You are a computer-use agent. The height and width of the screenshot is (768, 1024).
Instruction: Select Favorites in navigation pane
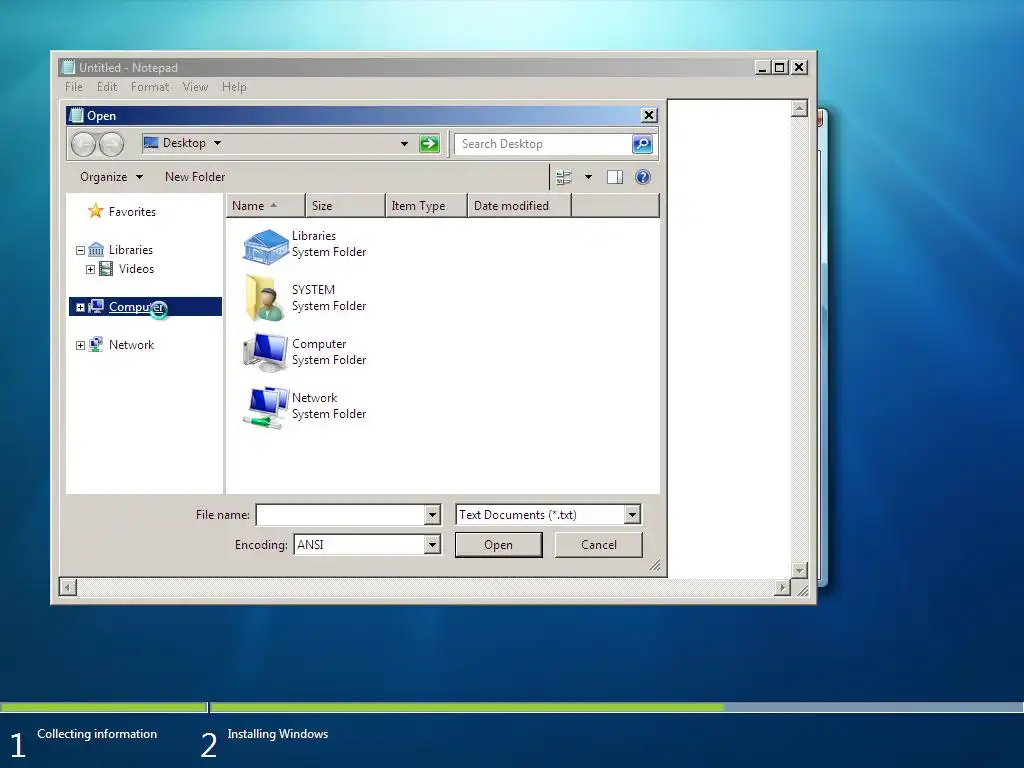133,212
